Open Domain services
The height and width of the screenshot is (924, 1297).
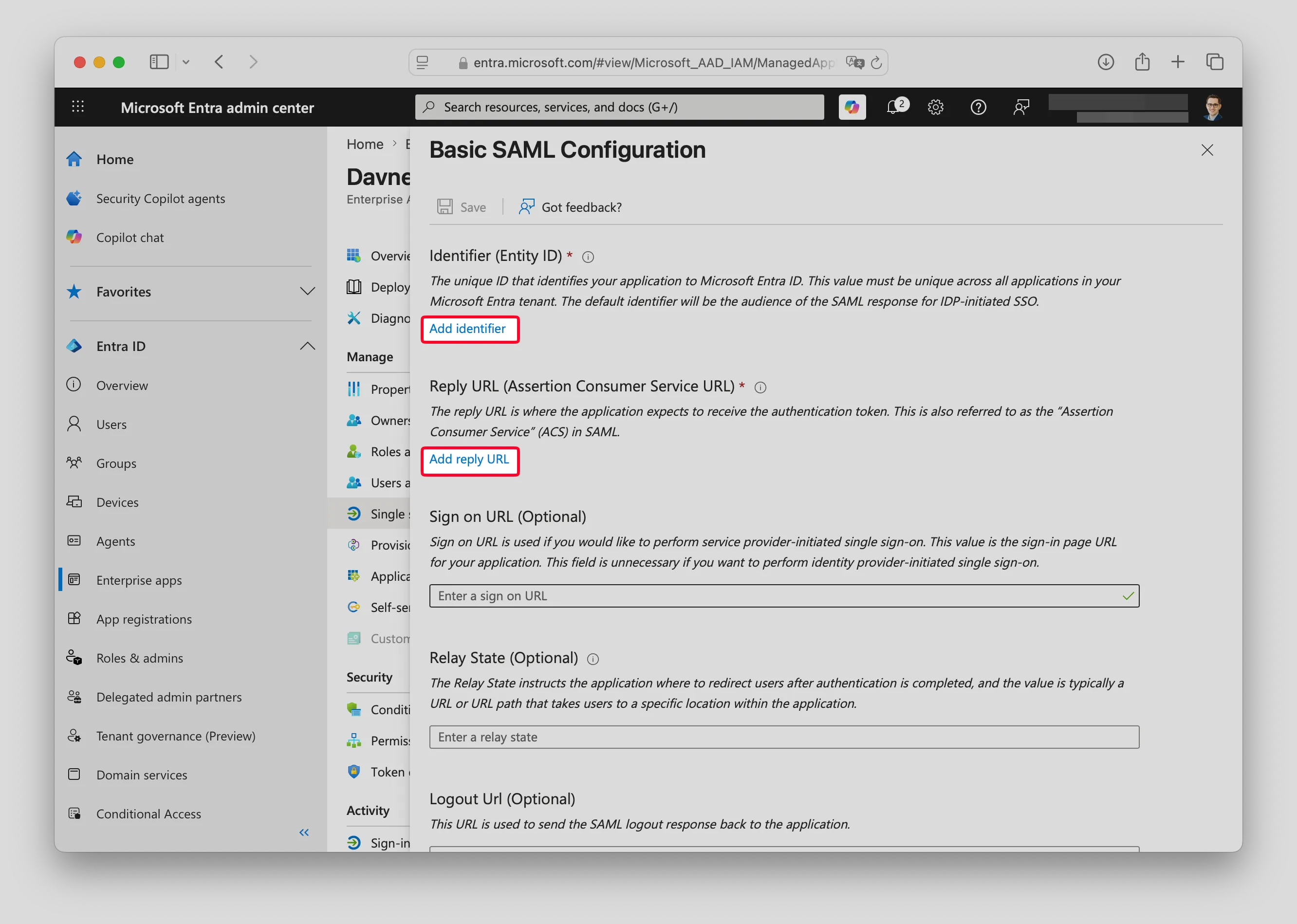[x=142, y=775]
